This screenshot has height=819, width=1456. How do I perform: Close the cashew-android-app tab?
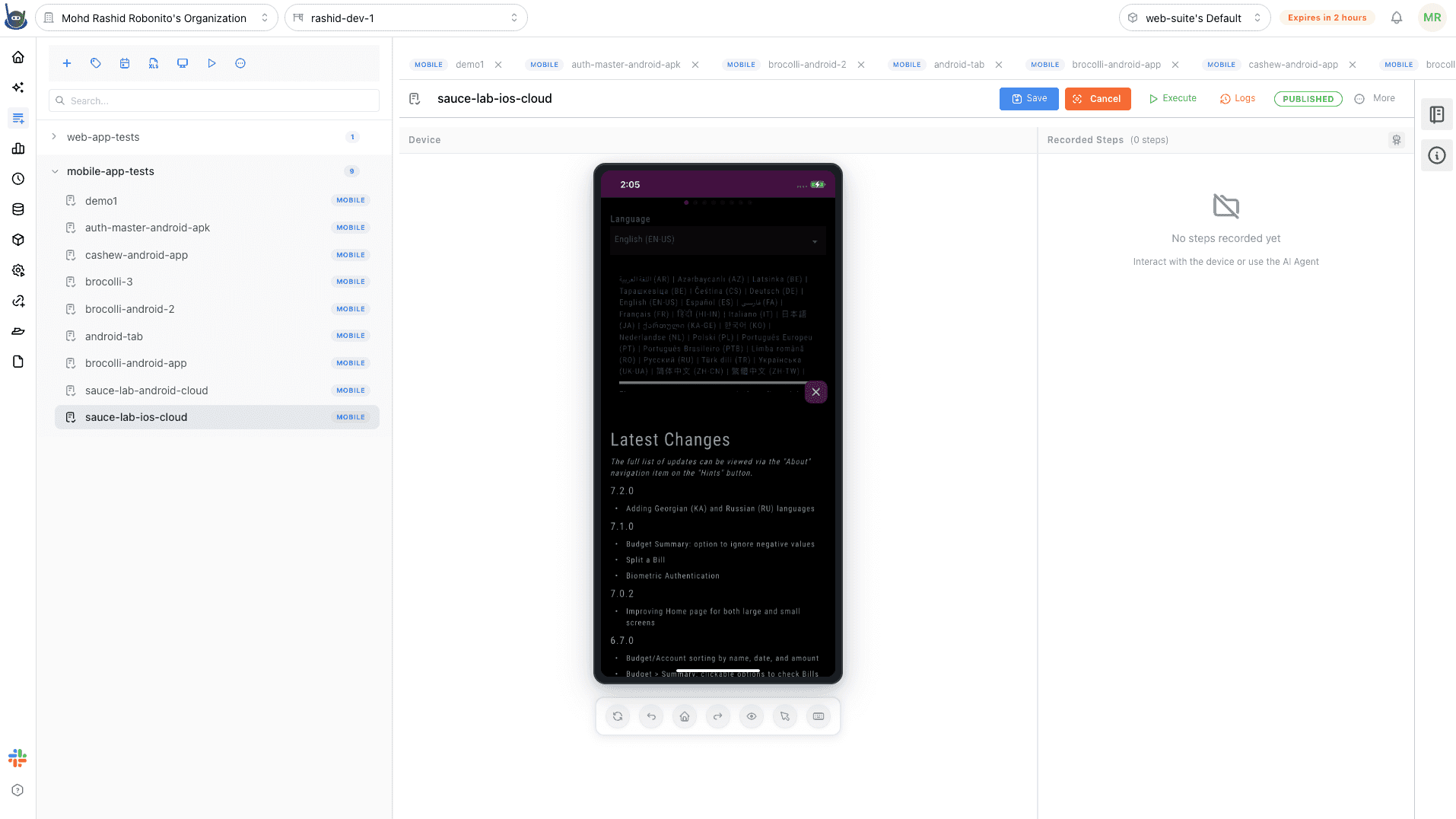coord(1353,65)
